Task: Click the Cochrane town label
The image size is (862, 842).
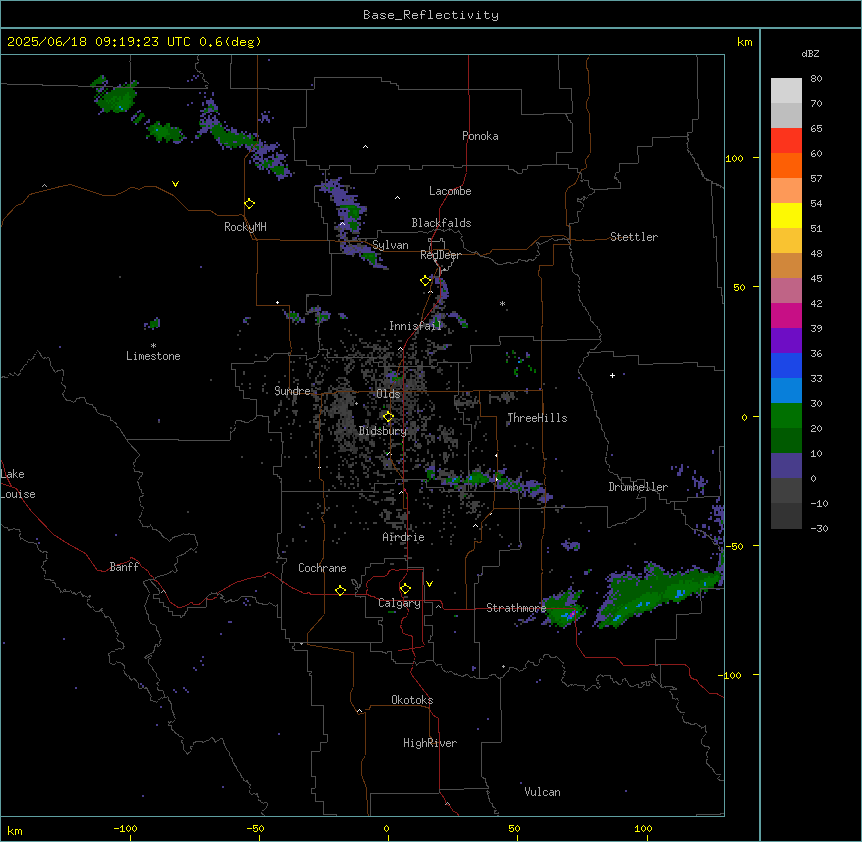Action: point(322,568)
